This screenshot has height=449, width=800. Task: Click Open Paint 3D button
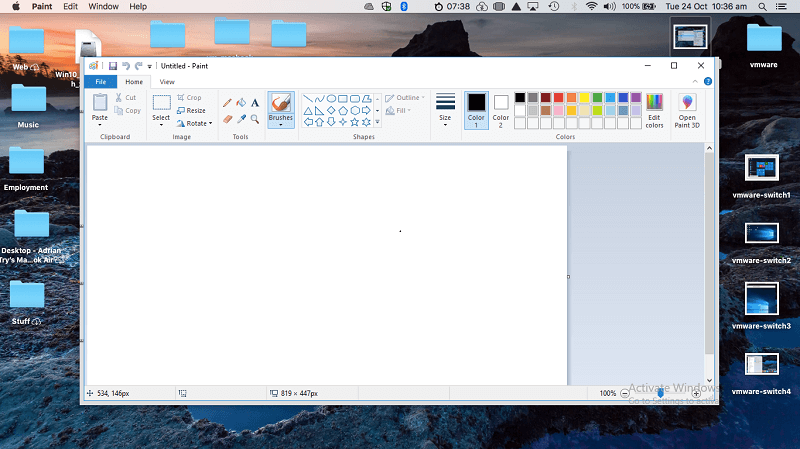coord(687,110)
